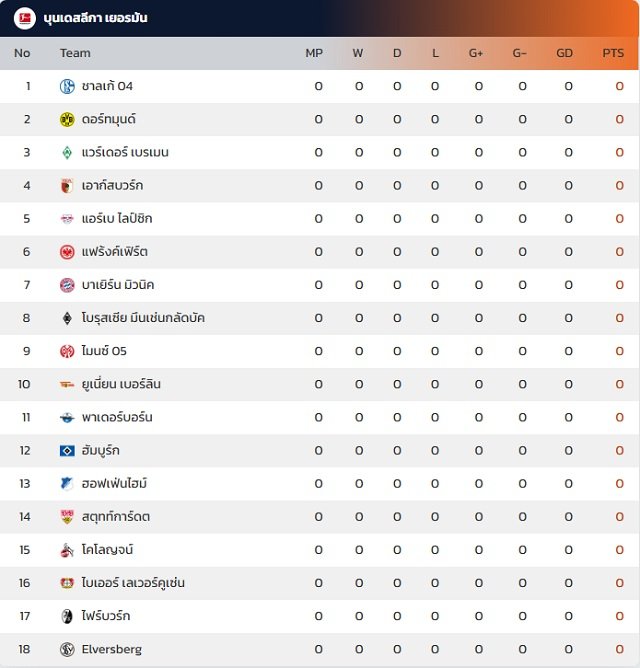Click the Elversberg club crest
The width and height of the screenshot is (640, 668).
(x=67, y=649)
